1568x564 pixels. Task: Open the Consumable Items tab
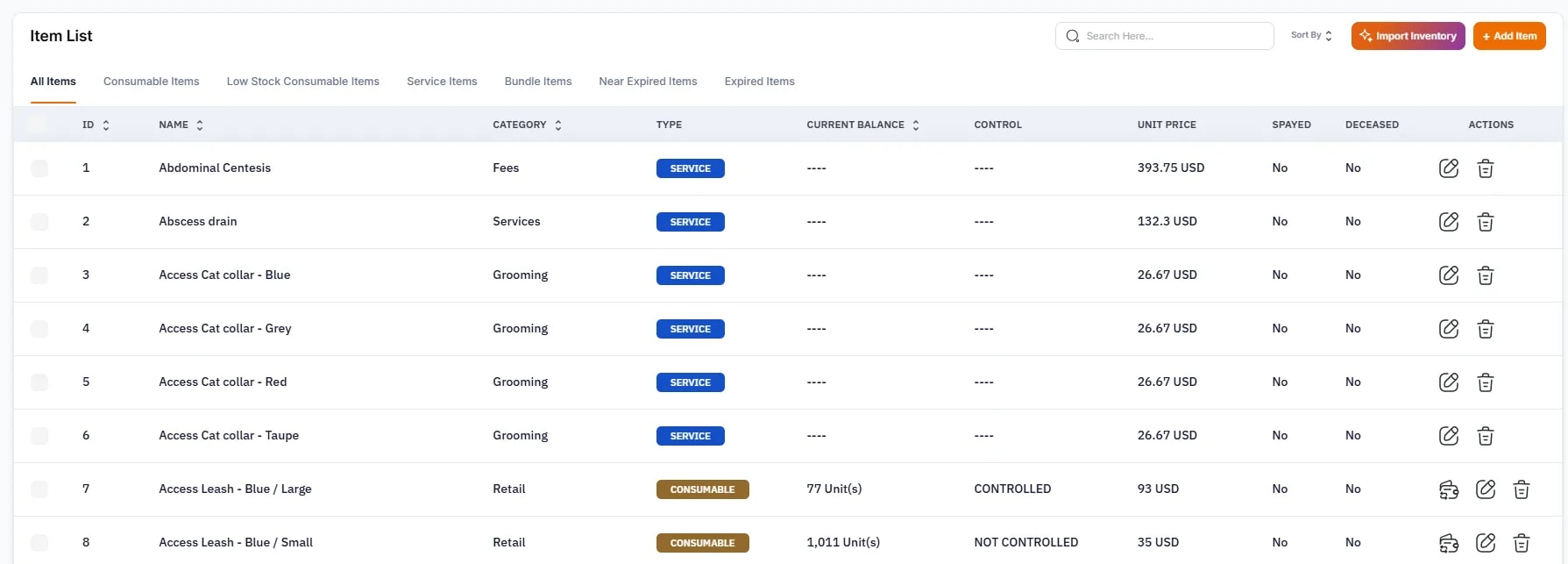(x=152, y=82)
